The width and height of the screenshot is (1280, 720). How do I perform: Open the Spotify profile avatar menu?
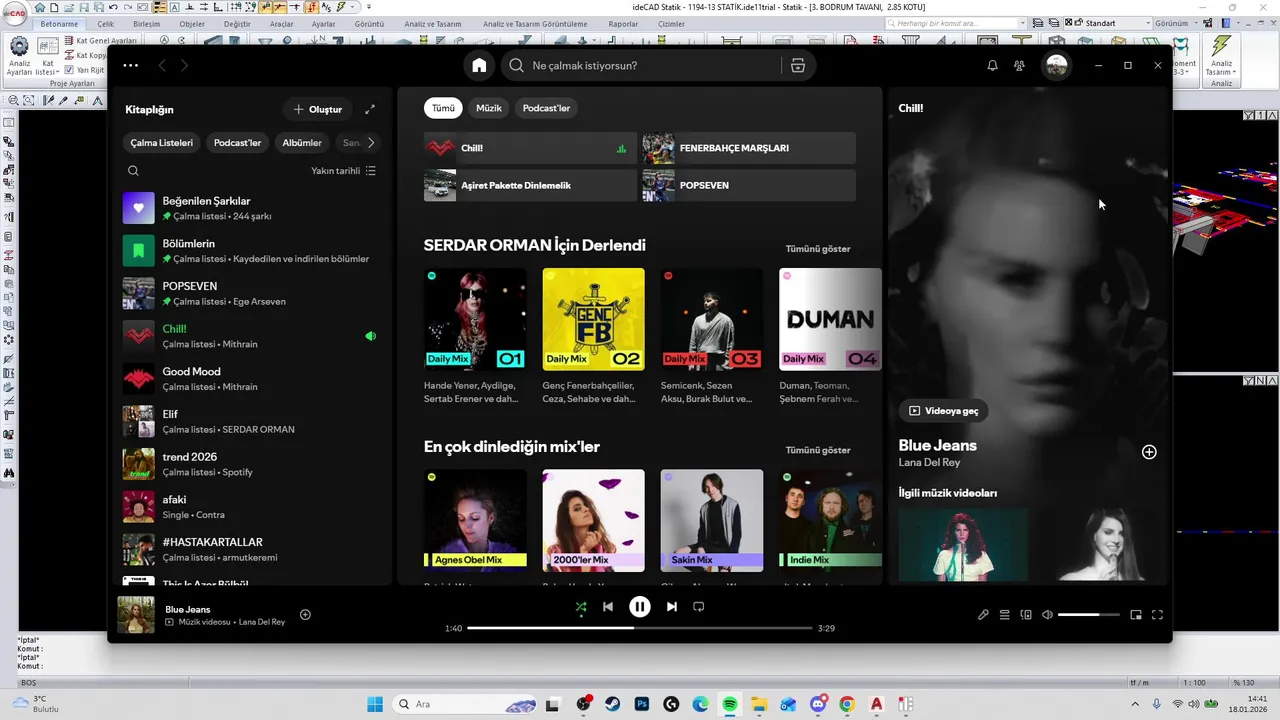(x=1057, y=65)
